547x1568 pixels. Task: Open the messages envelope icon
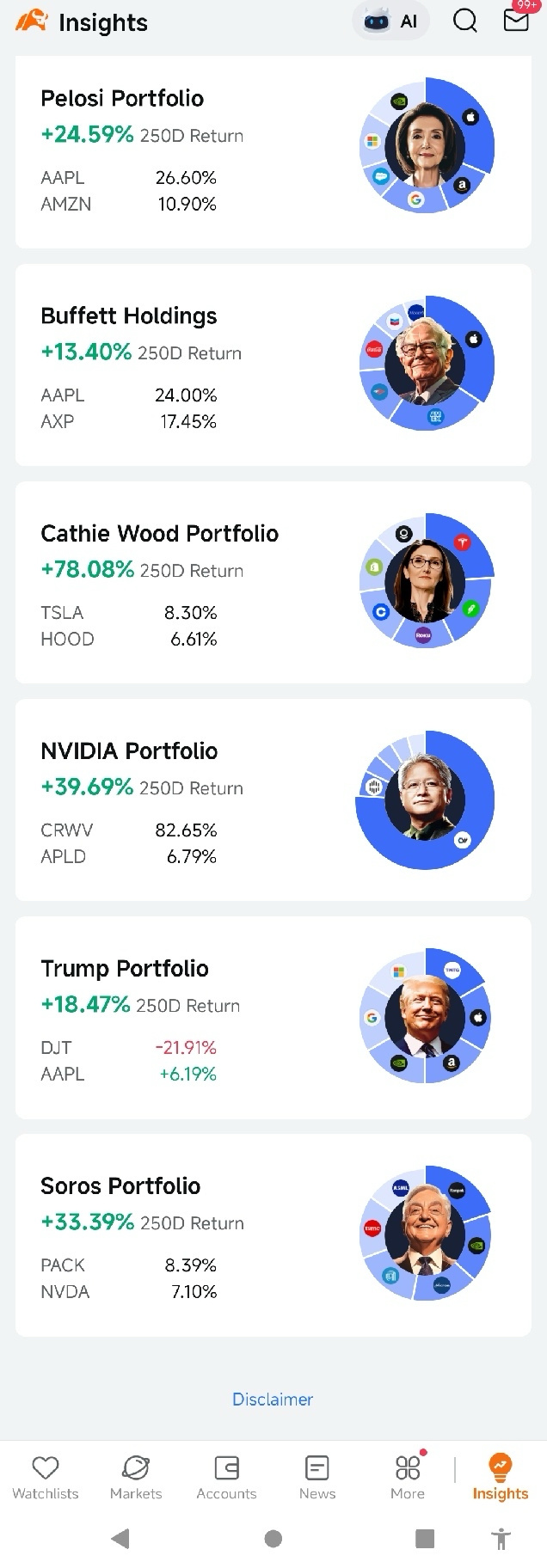516,20
